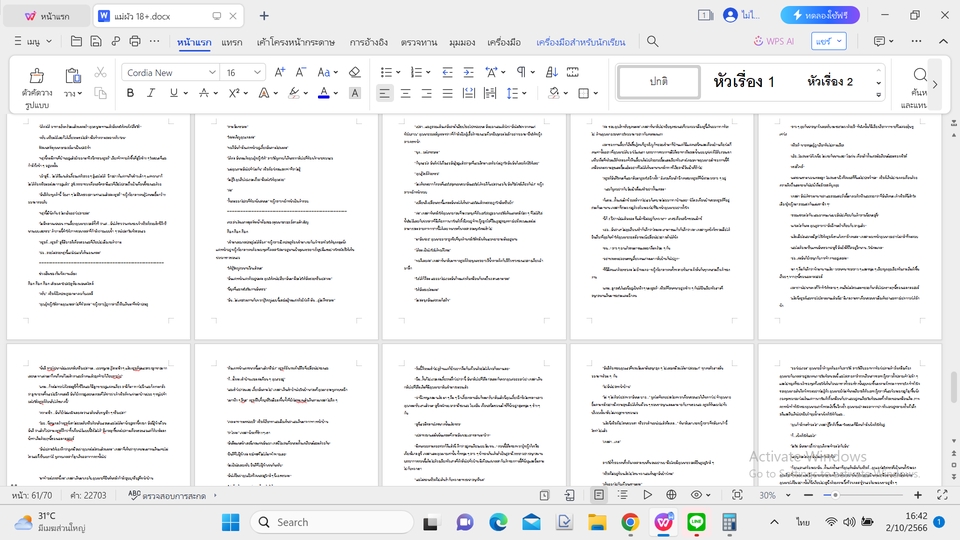This screenshot has width=960, height=540.
Task: Toggle Strikethrough formatting
Action: [x=204, y=93]
